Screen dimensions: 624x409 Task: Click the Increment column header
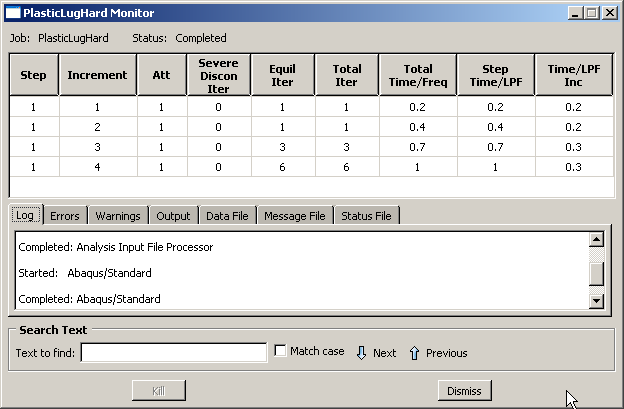click(97, 75)
